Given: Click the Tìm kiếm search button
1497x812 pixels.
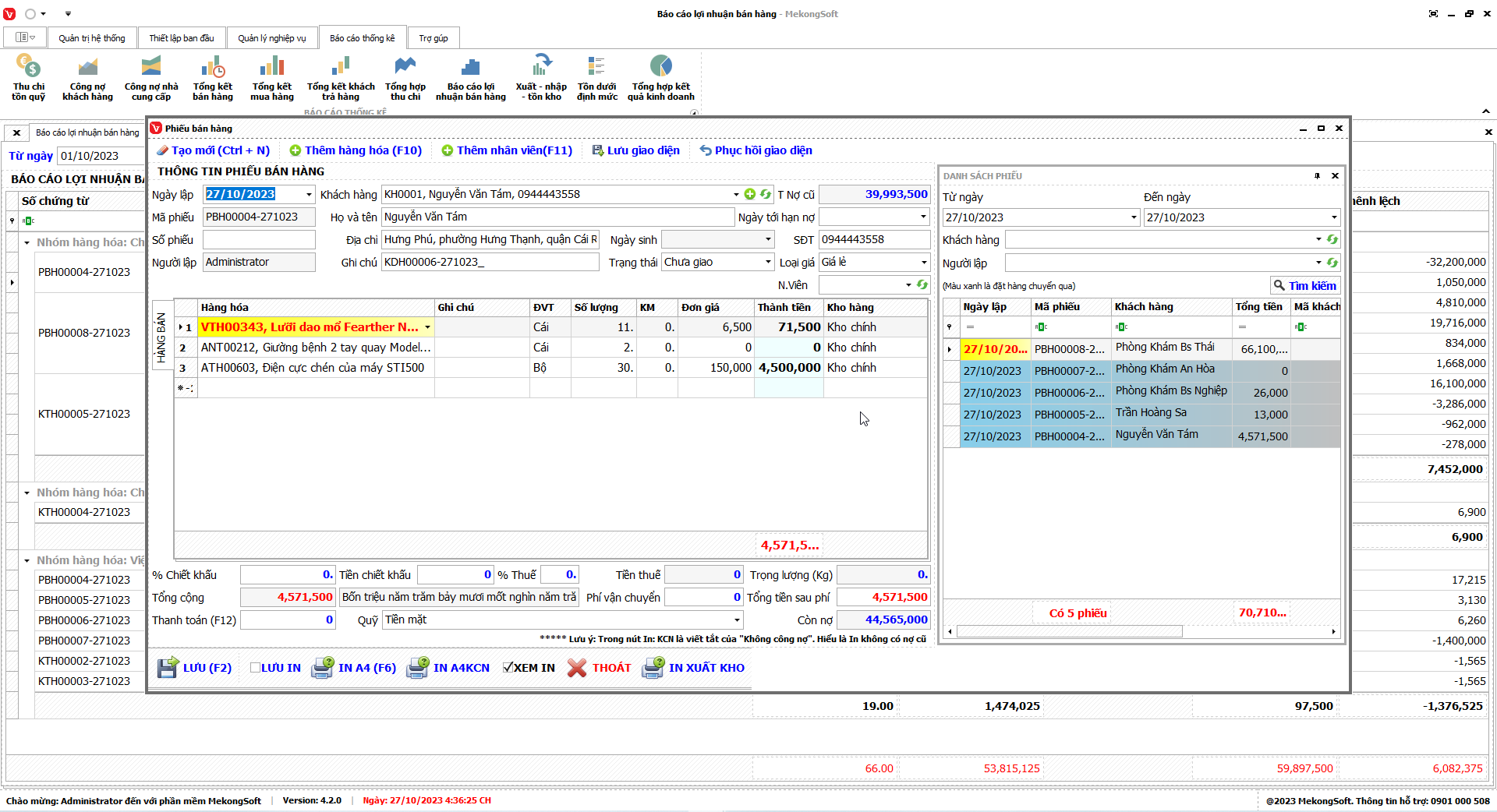Looking at the screenshot, I should click(1304, 286).
